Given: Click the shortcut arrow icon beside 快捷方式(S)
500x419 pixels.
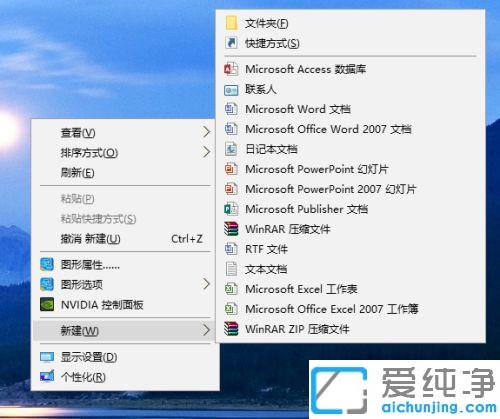Looking at the screenshot, I should [x=231, y=43].
